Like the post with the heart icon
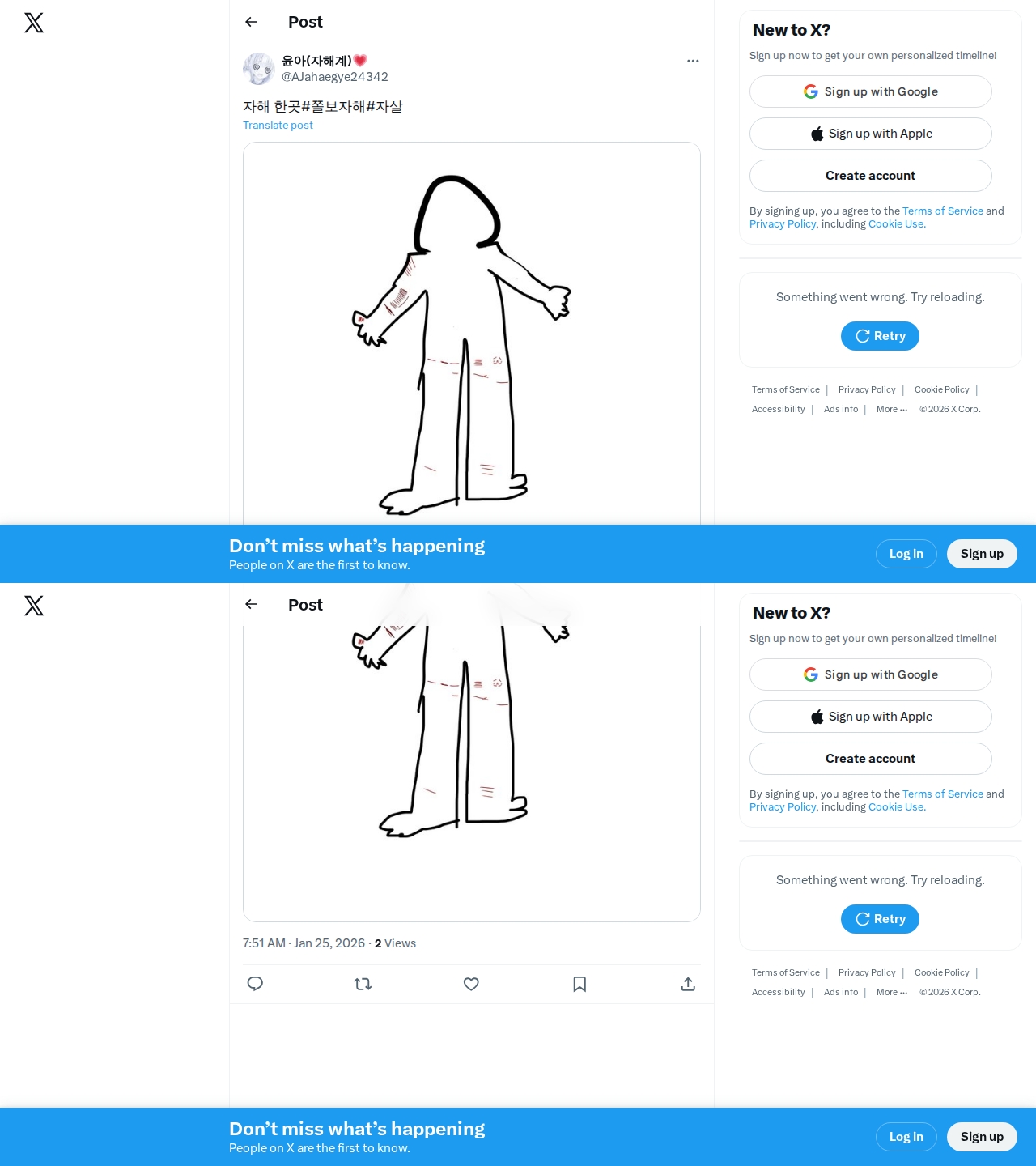Viewport: 1036px width, 1166px height. pyautogui.click(x=471, y=984)
